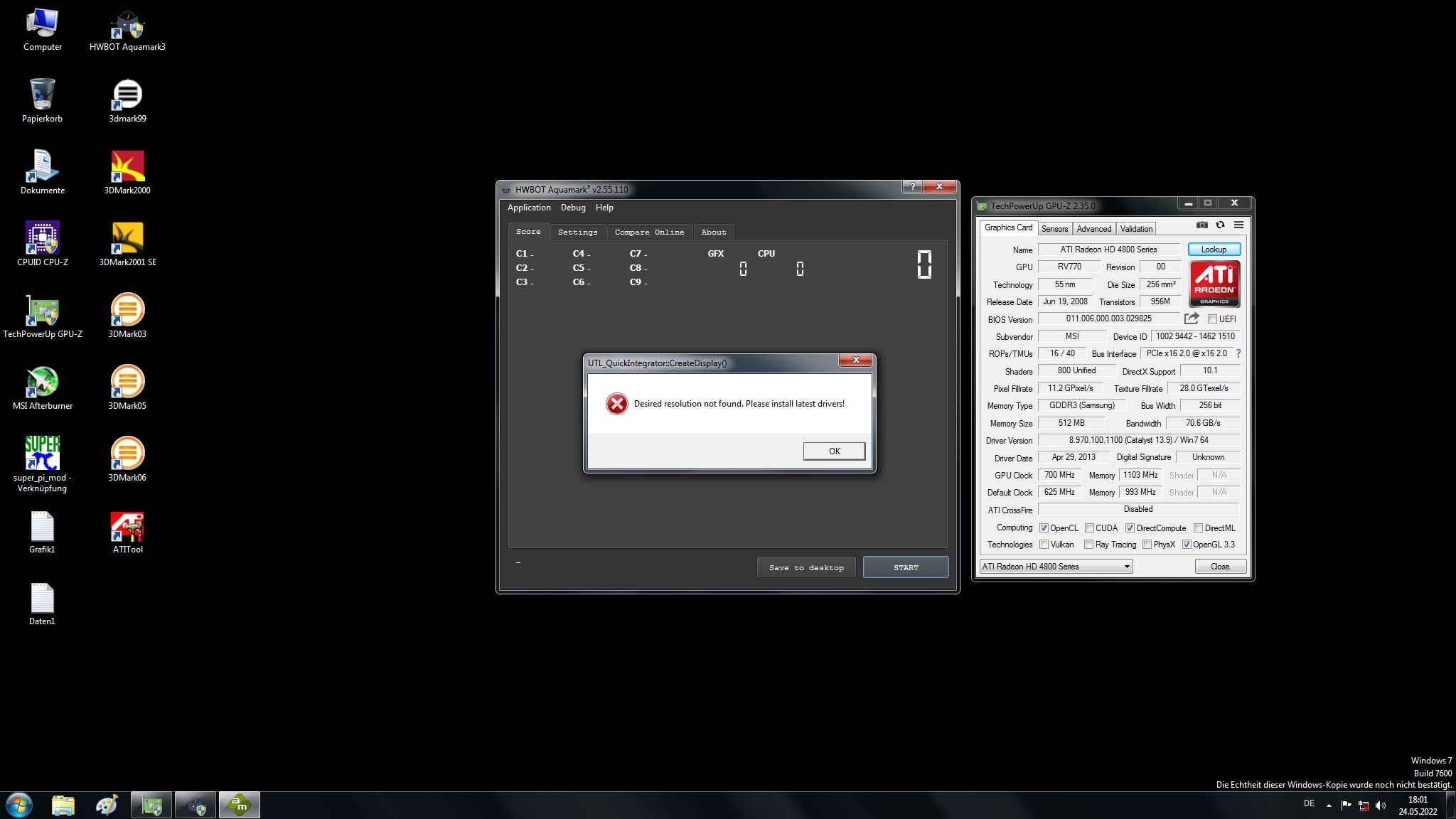Take GPU-Z screenshot with camera icon
1456x819 pixels.
(1201, 225)
